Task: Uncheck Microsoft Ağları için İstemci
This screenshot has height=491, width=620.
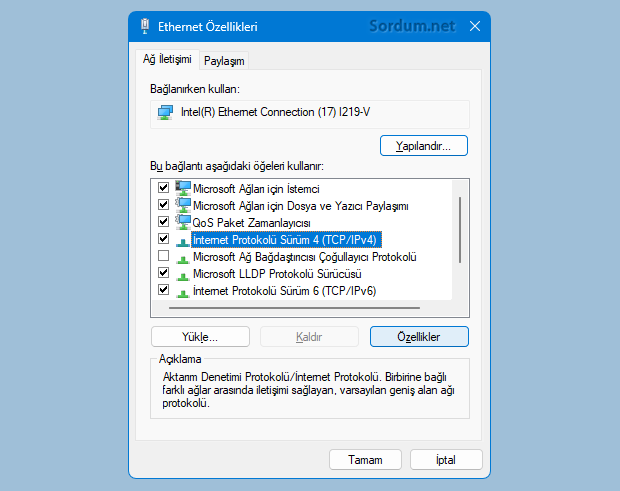Action: click(163, 187)
